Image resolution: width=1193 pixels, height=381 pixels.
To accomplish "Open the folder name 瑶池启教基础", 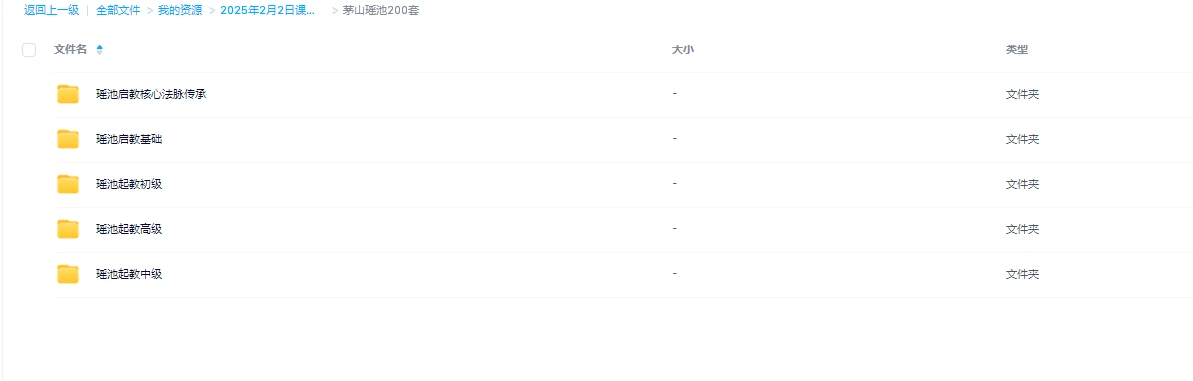I will point(129,139).
